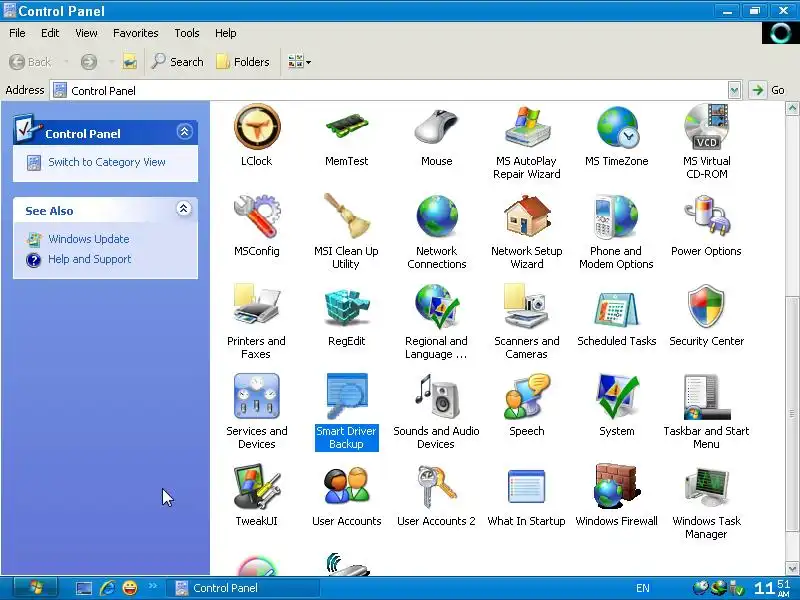The width and height of the screenshot is (800, 600).
Task: Click the Up folder toolbar button
Action: [130, 62]
